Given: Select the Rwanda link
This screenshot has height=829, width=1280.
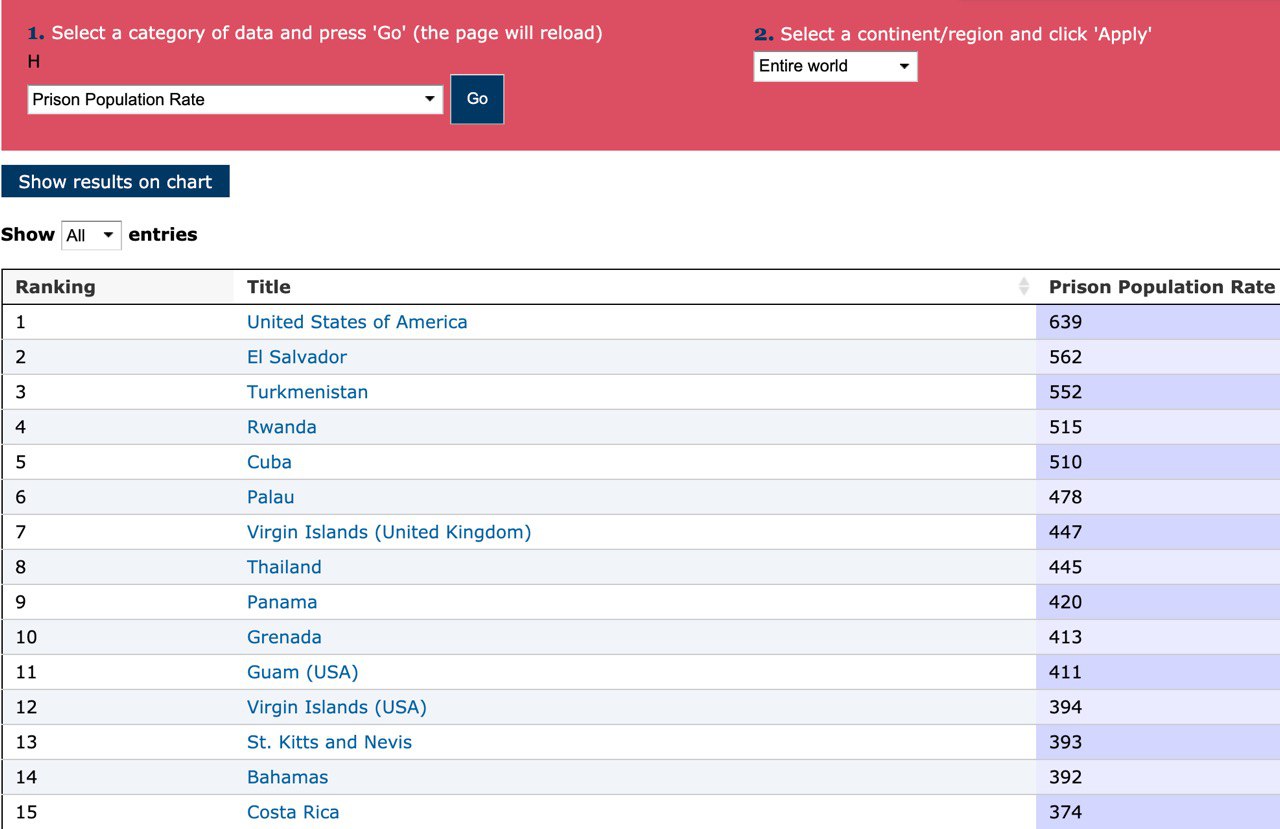Looking at the screenshot, I should (281, 427).
